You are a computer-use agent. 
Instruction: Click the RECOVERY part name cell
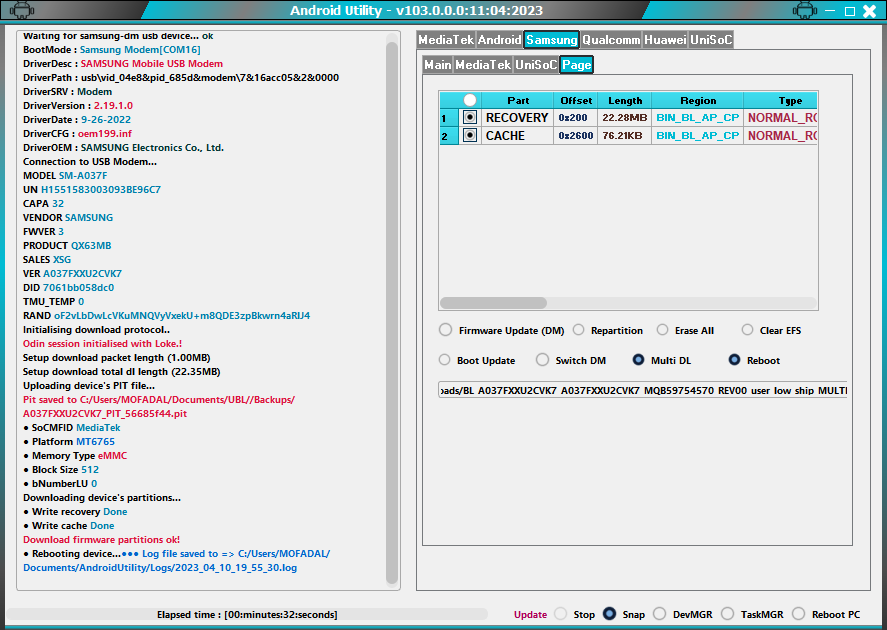tap(517, 118)
